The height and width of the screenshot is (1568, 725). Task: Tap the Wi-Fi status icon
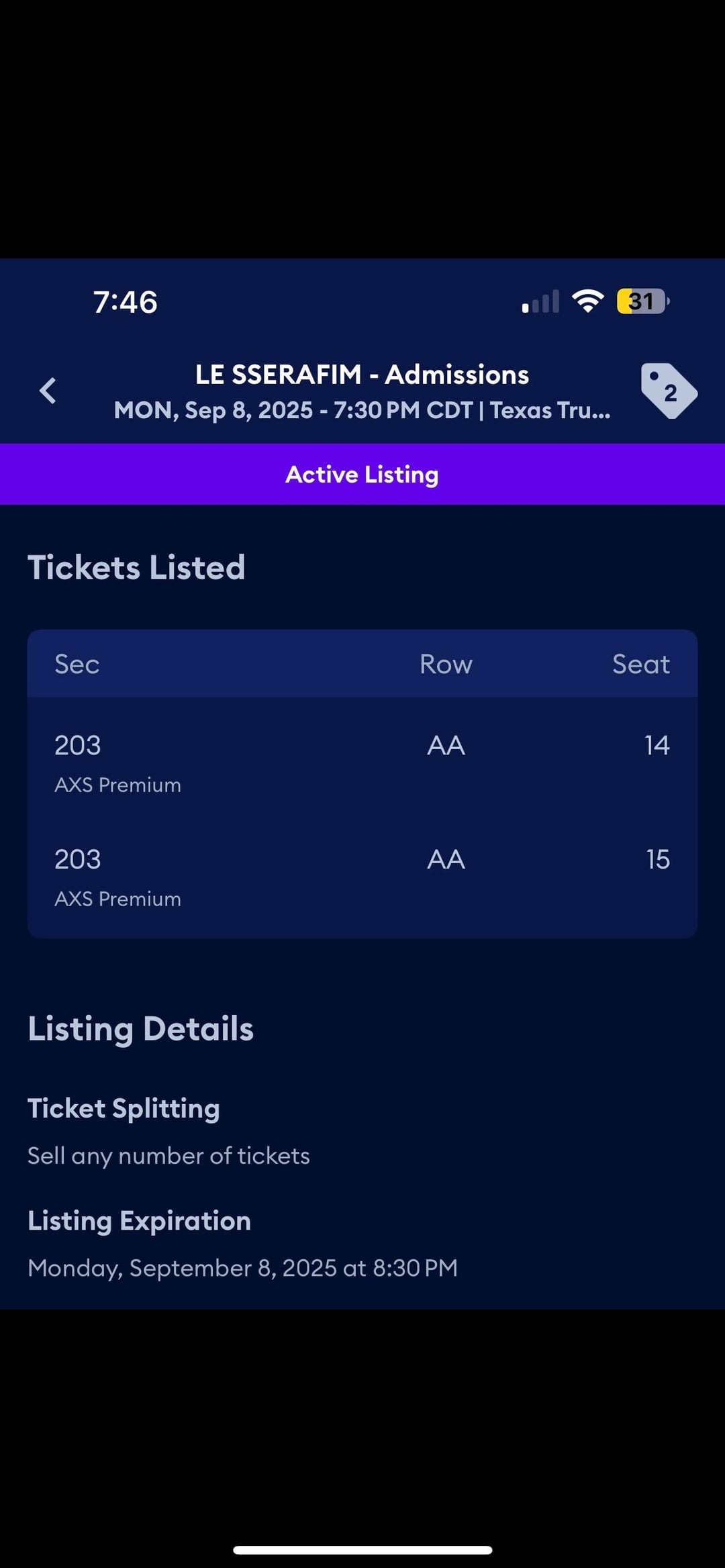coord(587,301)
